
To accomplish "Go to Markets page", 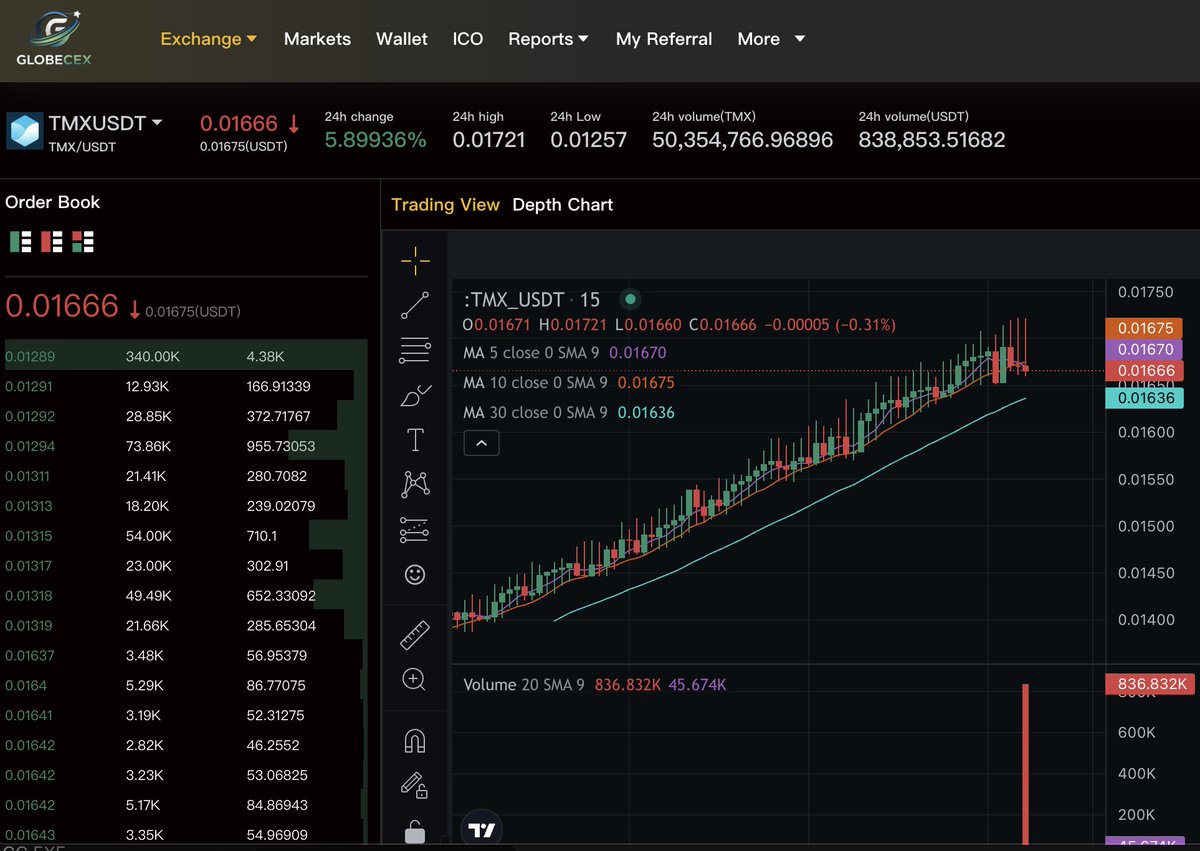I will (317, 39).
